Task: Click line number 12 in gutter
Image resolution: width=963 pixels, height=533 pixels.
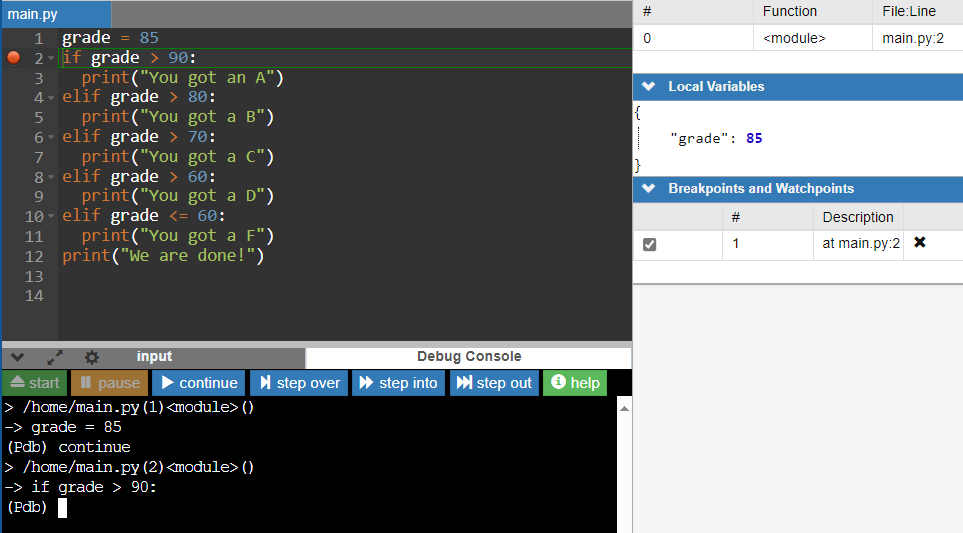Action: (x=34, y=257)
